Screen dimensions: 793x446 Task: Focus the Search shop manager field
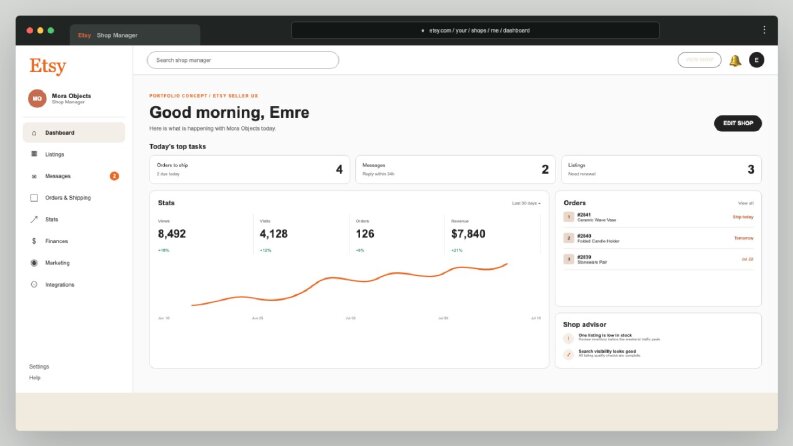tap(243, 60)
